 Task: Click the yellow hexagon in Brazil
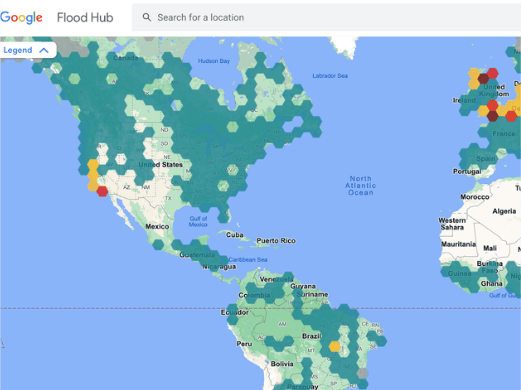point(334,346)
